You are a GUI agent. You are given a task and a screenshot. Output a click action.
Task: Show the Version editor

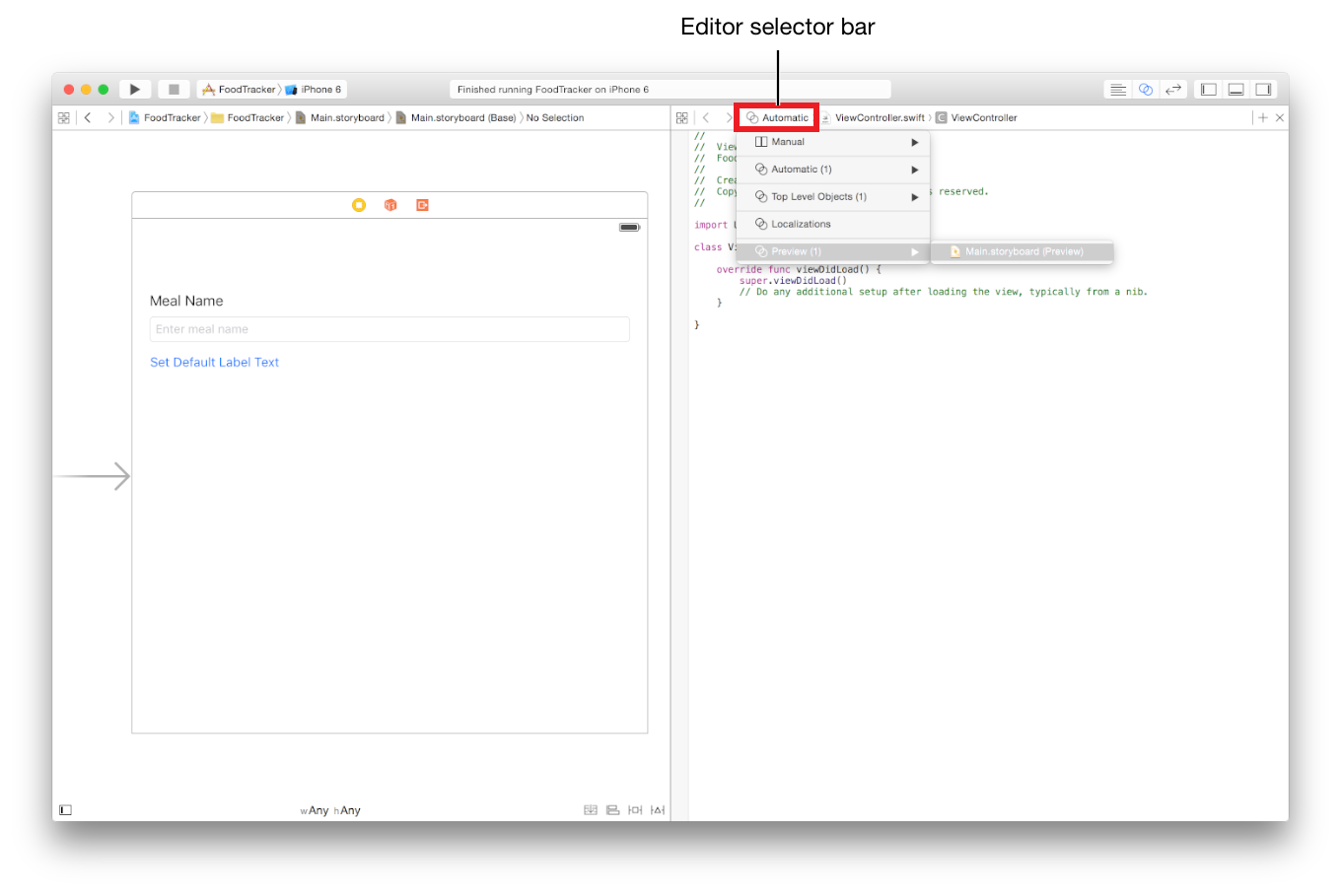click(1173, 90)
